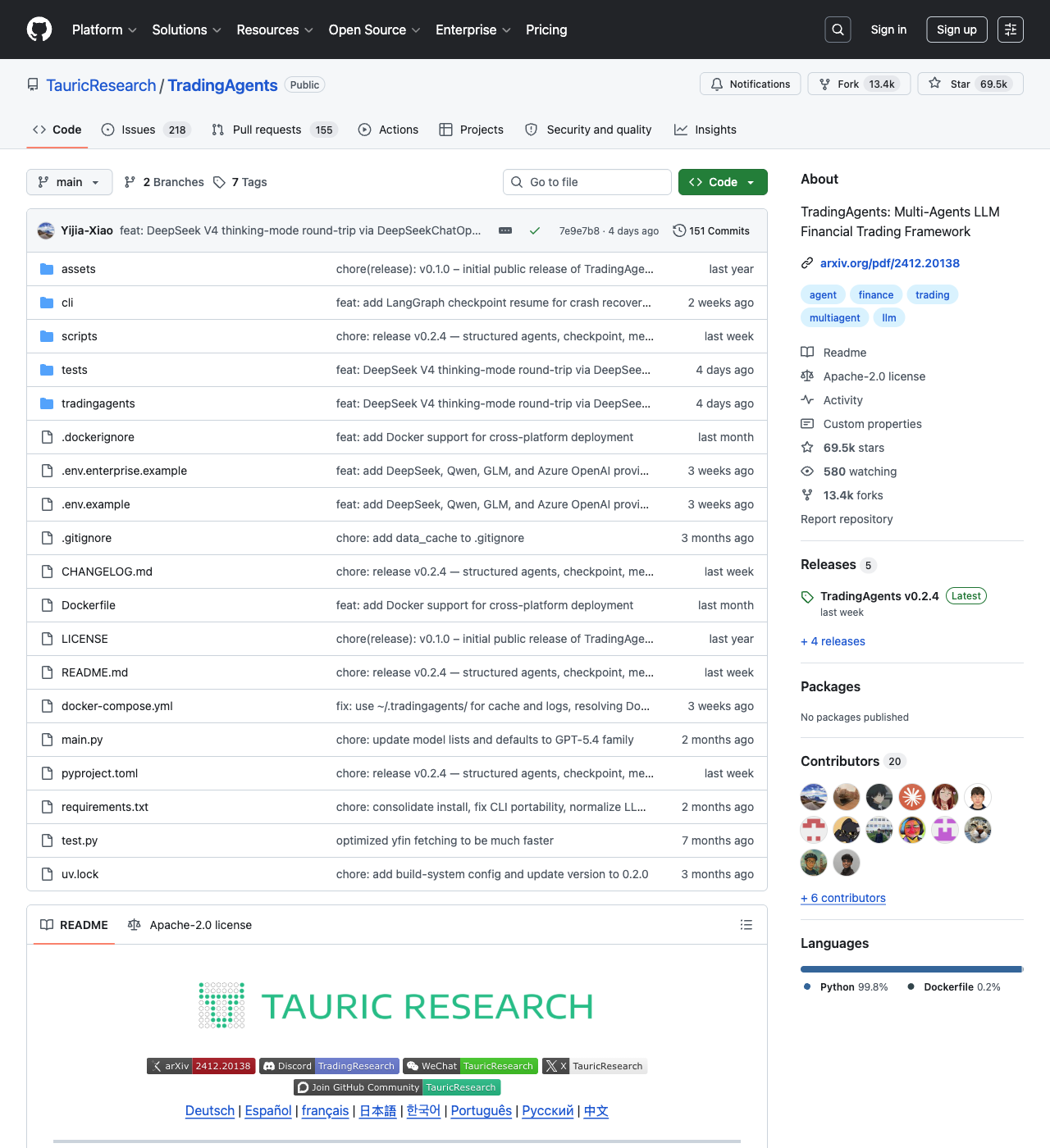Click the finance topic tag
The height and width of the screenshot is (1148, 1050).
[x=876, y=295]
